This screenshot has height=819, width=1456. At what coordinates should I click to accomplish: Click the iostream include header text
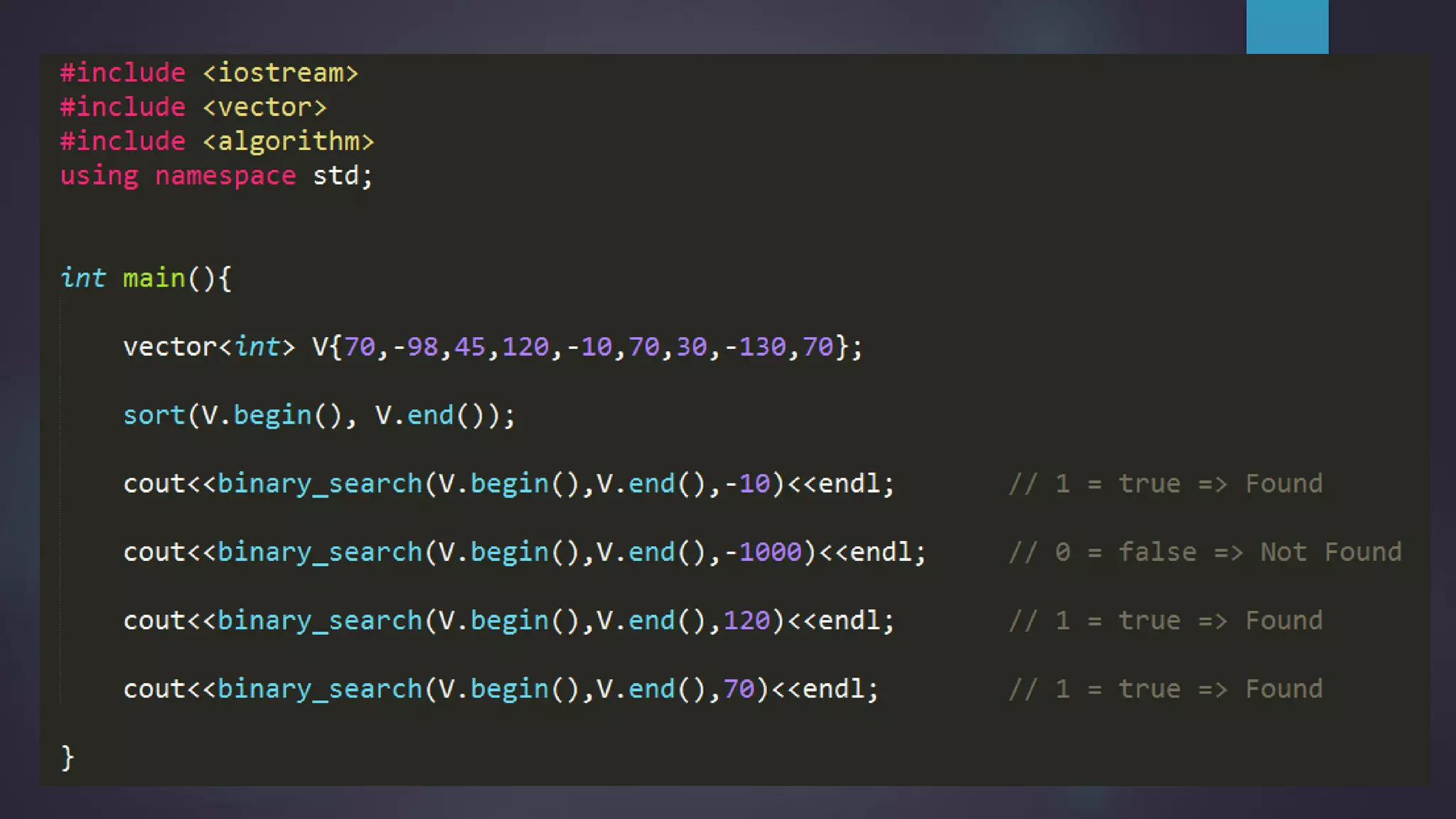[x=281, y=73]
